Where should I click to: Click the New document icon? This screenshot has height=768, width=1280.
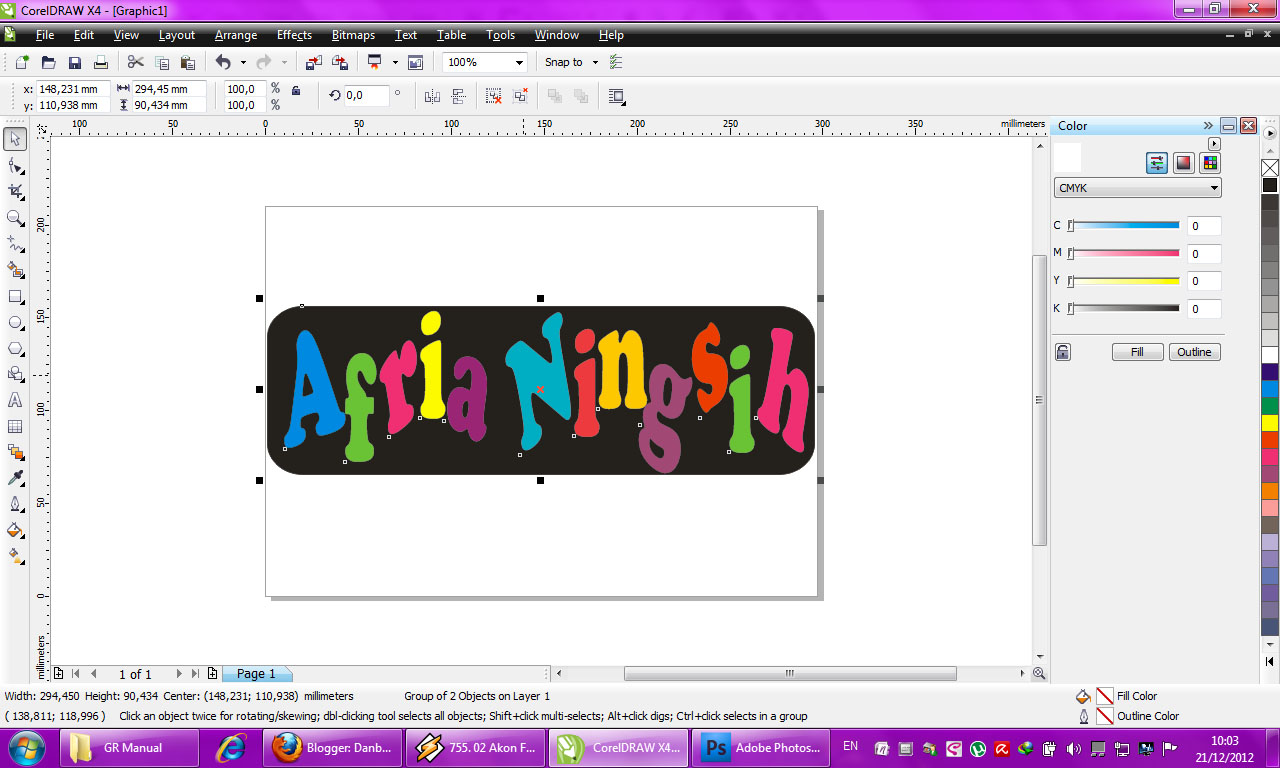click(22, 62)
